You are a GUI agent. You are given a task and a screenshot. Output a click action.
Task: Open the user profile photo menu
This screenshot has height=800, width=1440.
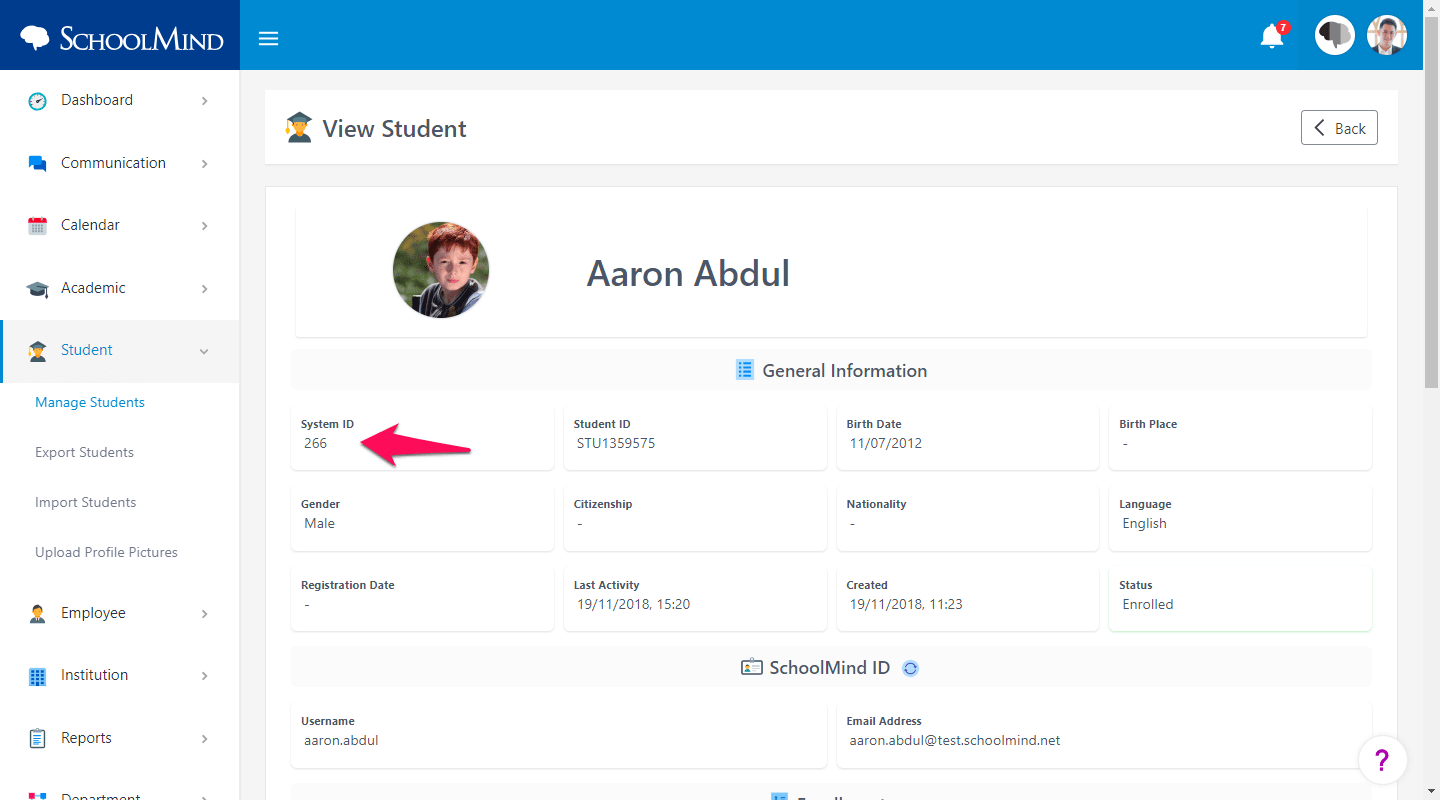pos(1386,35)
